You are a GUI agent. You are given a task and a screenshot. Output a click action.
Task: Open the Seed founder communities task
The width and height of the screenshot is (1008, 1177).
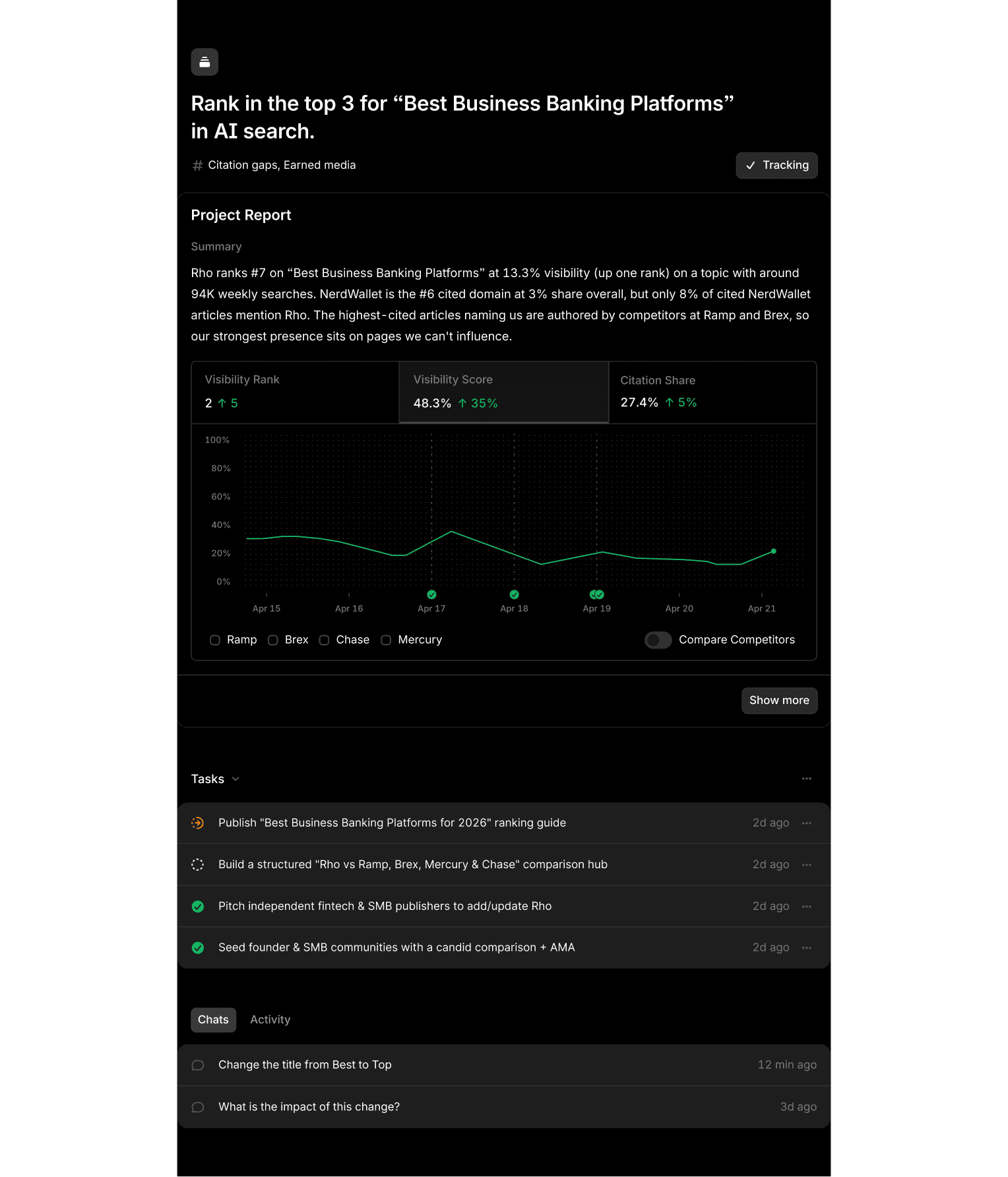pos(504,948)
